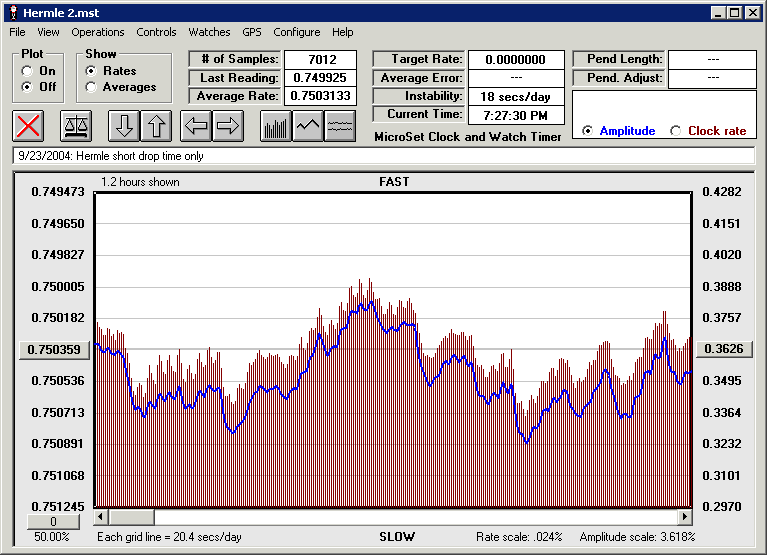Click the 0.750359 center rate button
The width and height of the screenshot is (767, 555).
coord(54,350)
